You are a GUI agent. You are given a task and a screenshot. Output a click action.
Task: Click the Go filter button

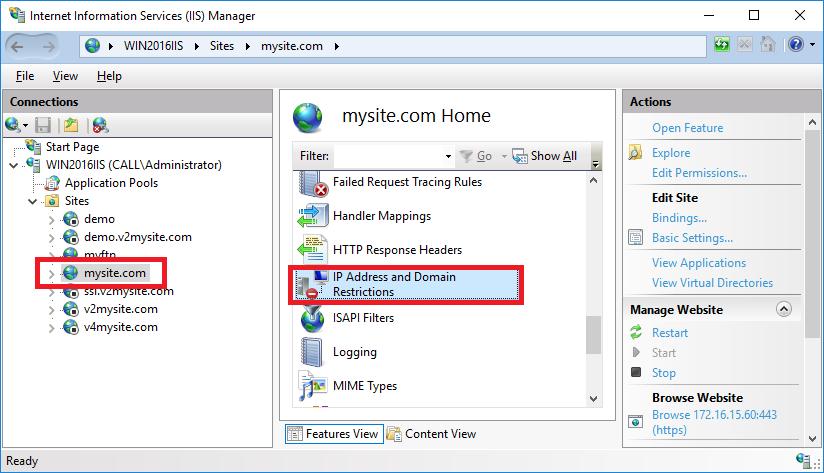coord(476,156)
